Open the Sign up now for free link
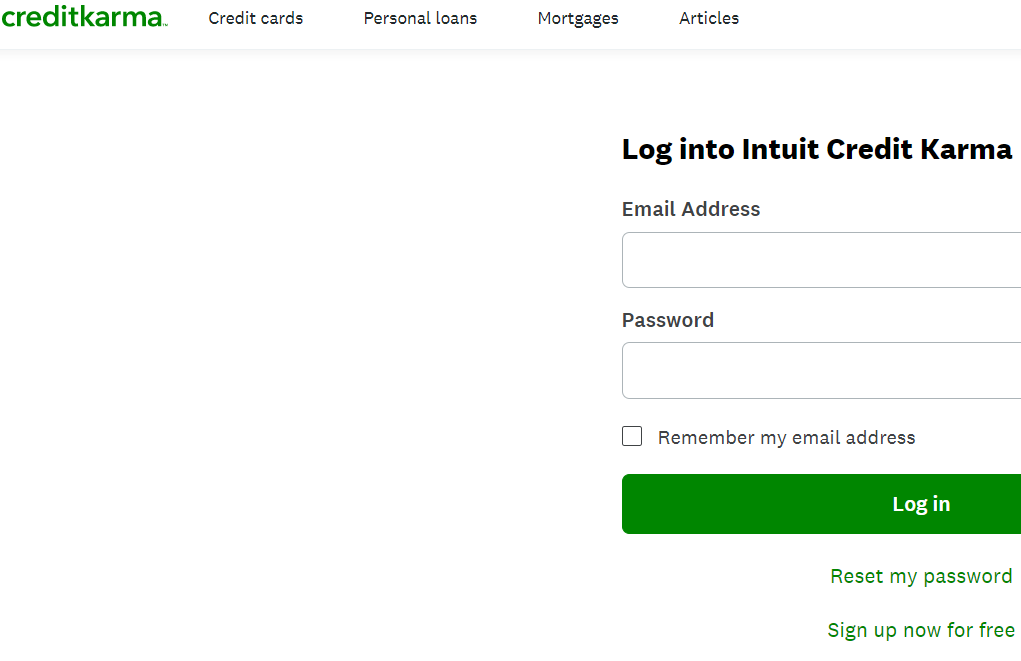 pyautogui.click(x=921, y=630)
